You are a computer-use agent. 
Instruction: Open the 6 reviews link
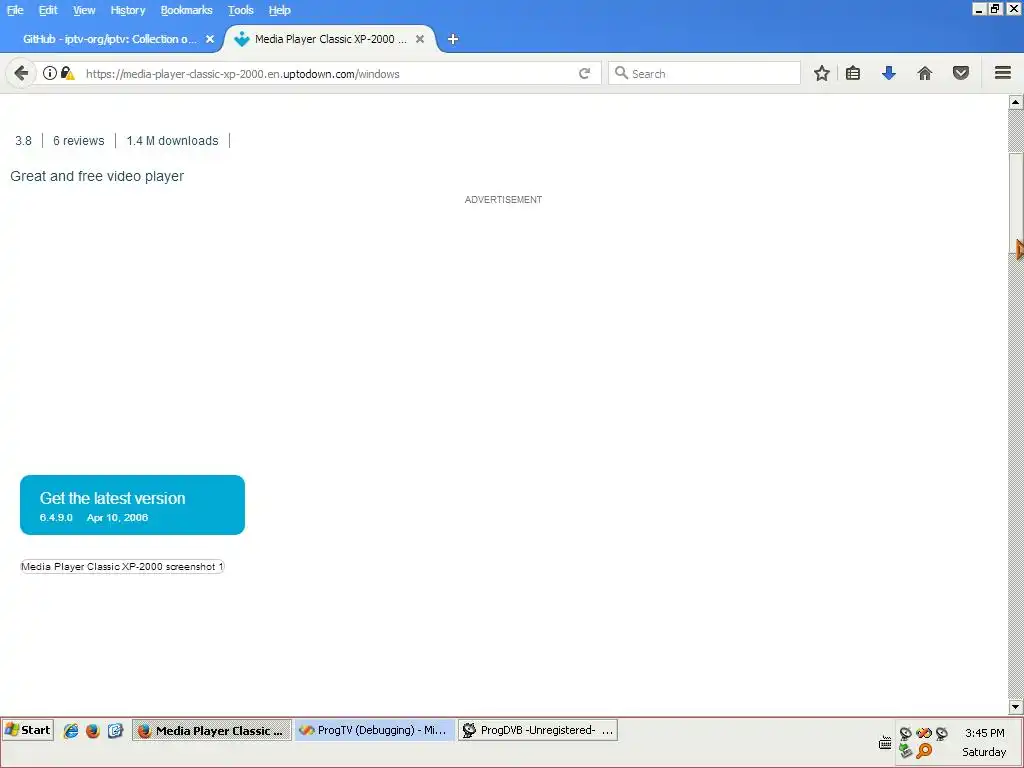tap(78, 140)
